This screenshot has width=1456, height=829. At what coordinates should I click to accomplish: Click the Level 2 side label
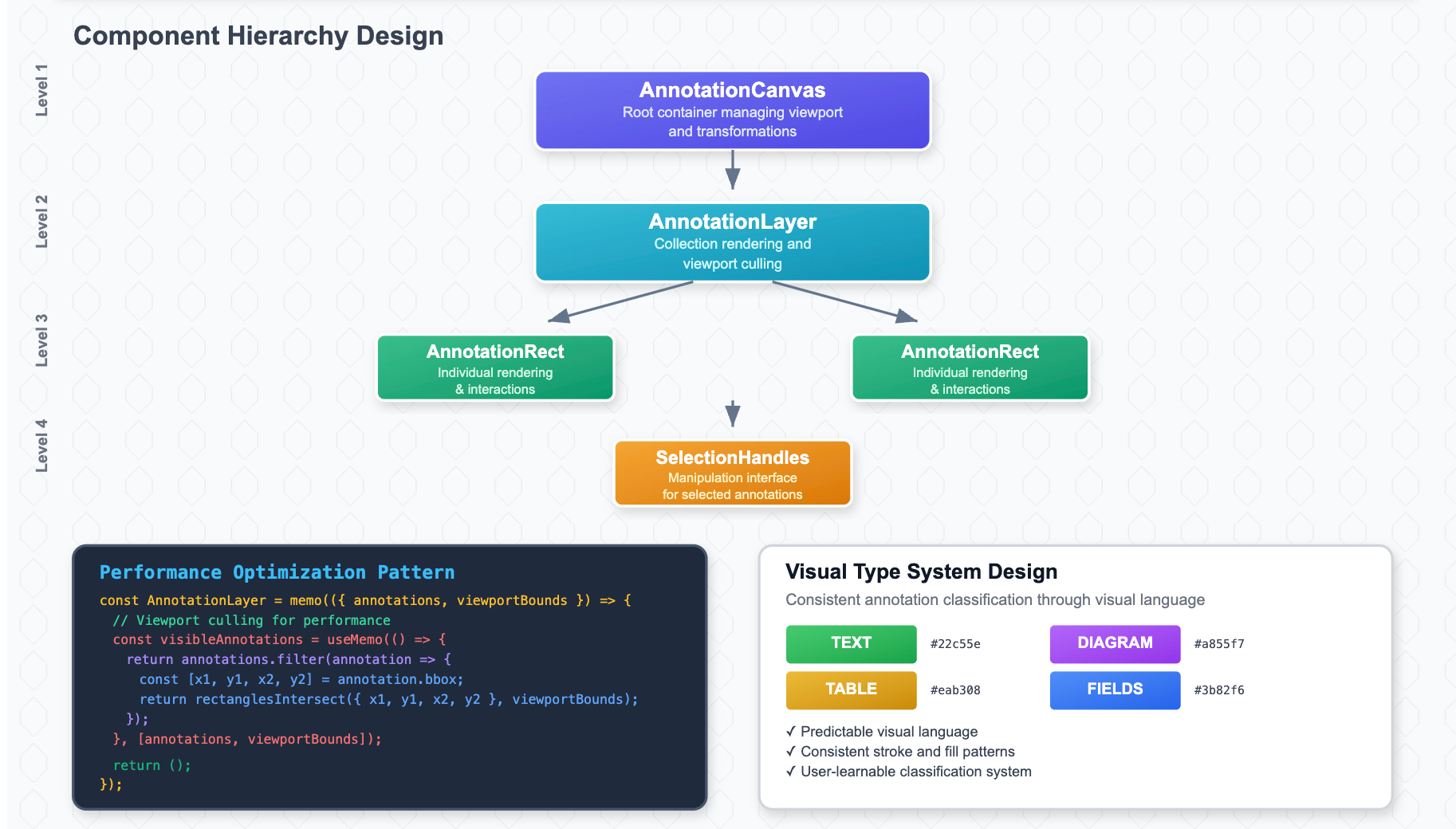pyautogui.click(x=41, y=222)
